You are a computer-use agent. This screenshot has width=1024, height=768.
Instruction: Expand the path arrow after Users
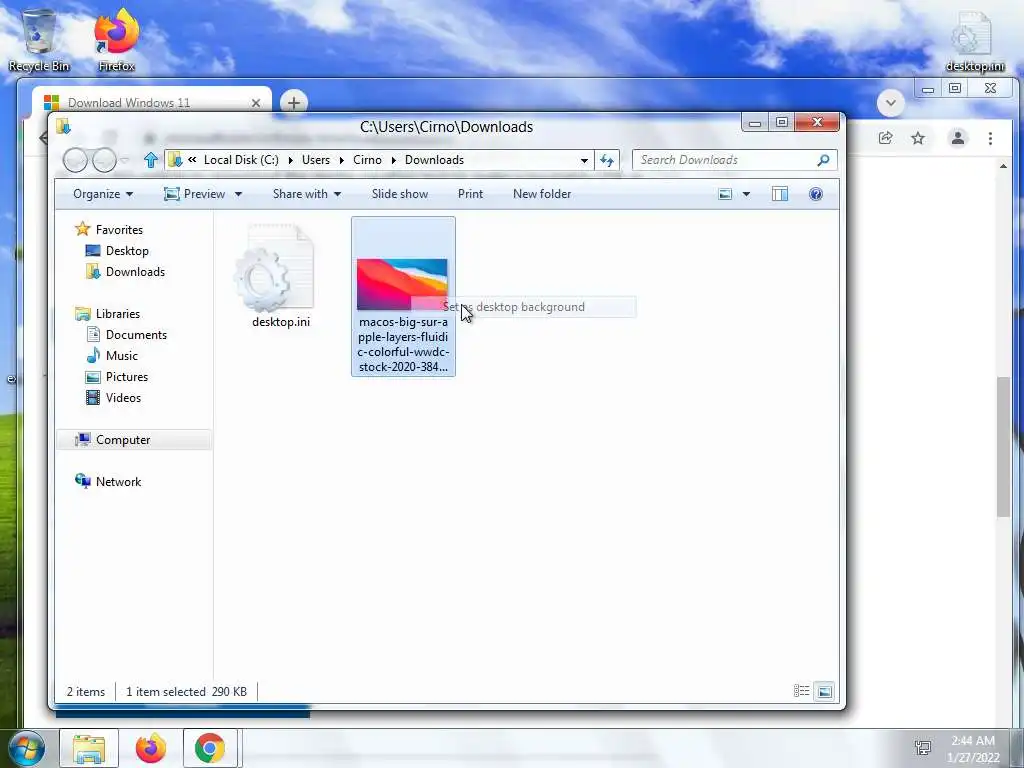[x=342, y=160]
